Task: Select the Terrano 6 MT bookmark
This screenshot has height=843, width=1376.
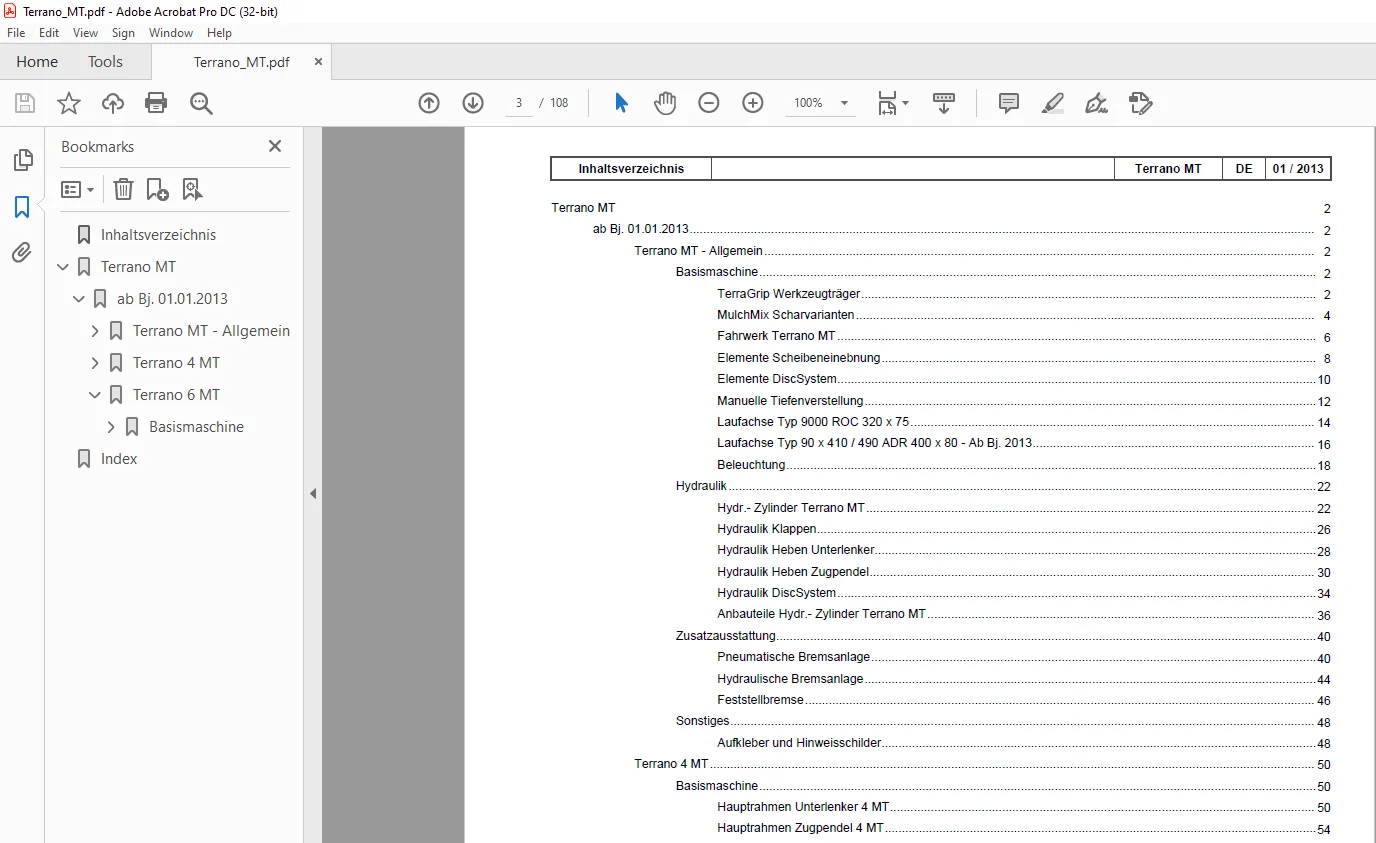Action: click(x=176, y=395)
